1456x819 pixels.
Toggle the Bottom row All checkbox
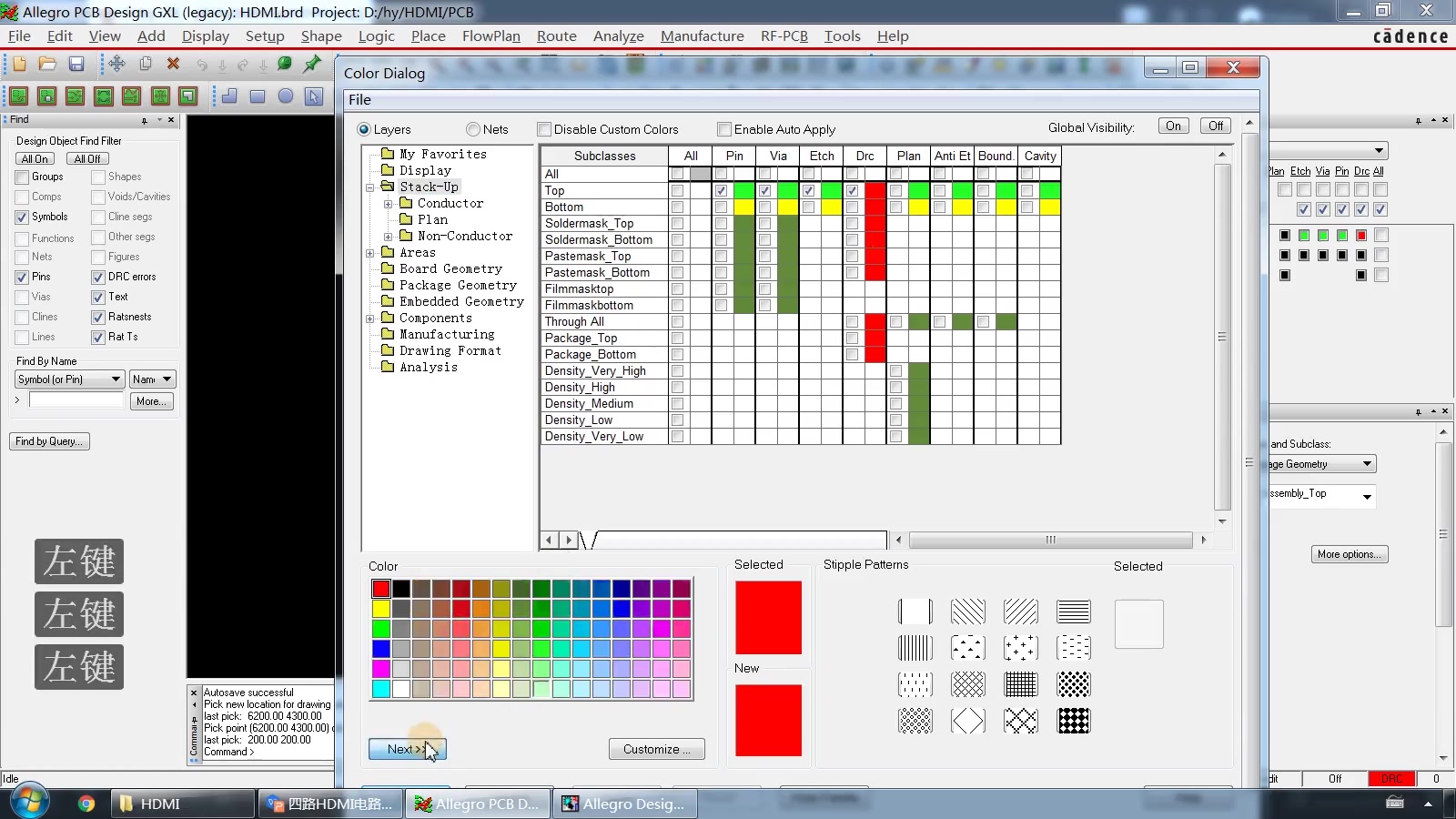tap(677, 207)
